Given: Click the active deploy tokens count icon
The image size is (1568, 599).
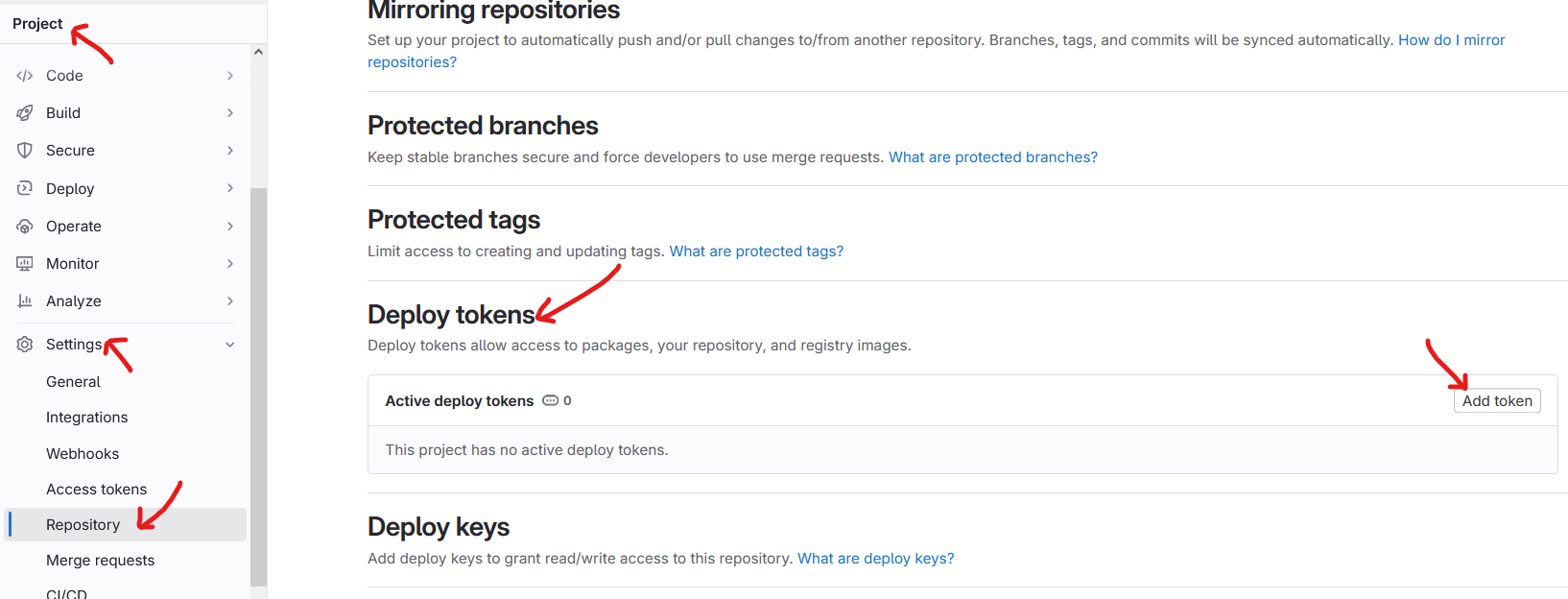Looking at the screenshot, I should click(551, 401).
